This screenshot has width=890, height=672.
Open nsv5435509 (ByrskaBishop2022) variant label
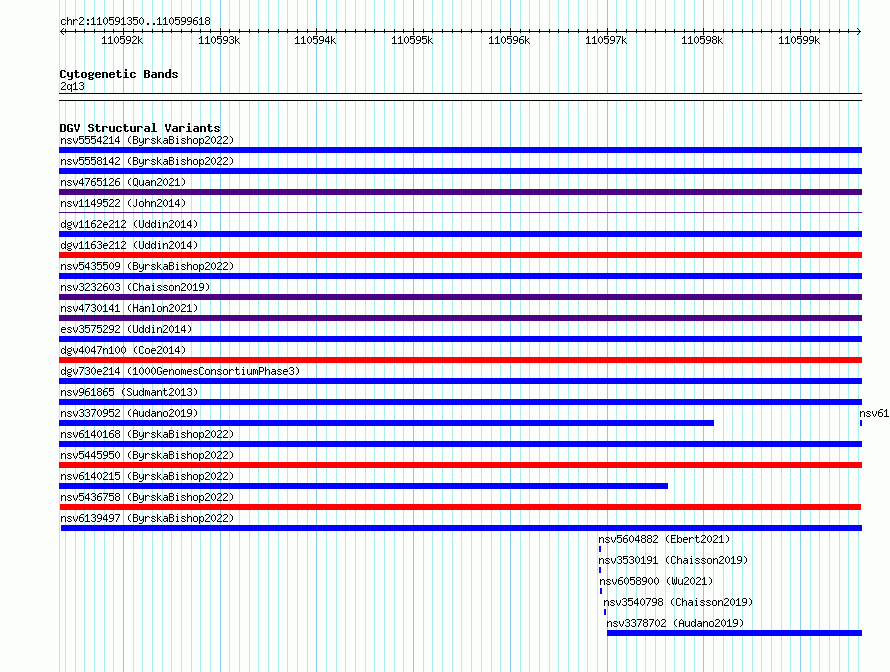click(146, 266)
